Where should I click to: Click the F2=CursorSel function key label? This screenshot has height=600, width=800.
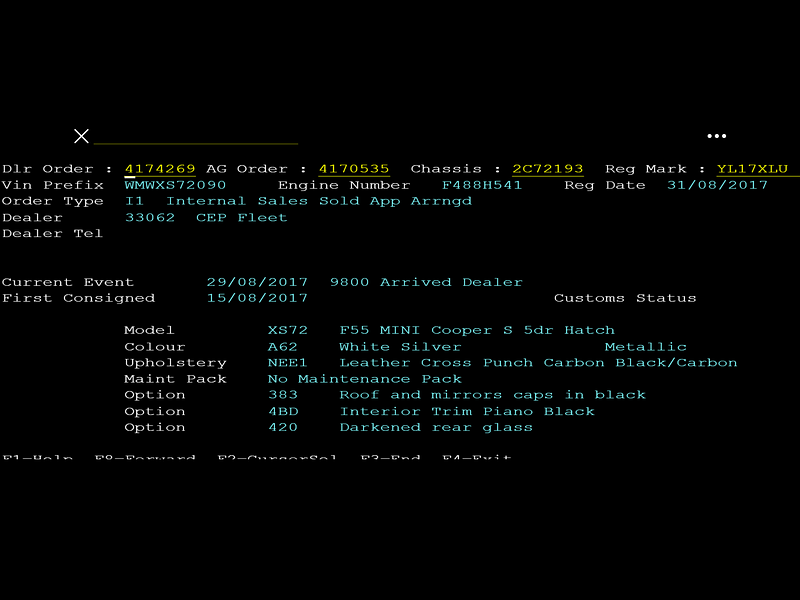[277, 456]
